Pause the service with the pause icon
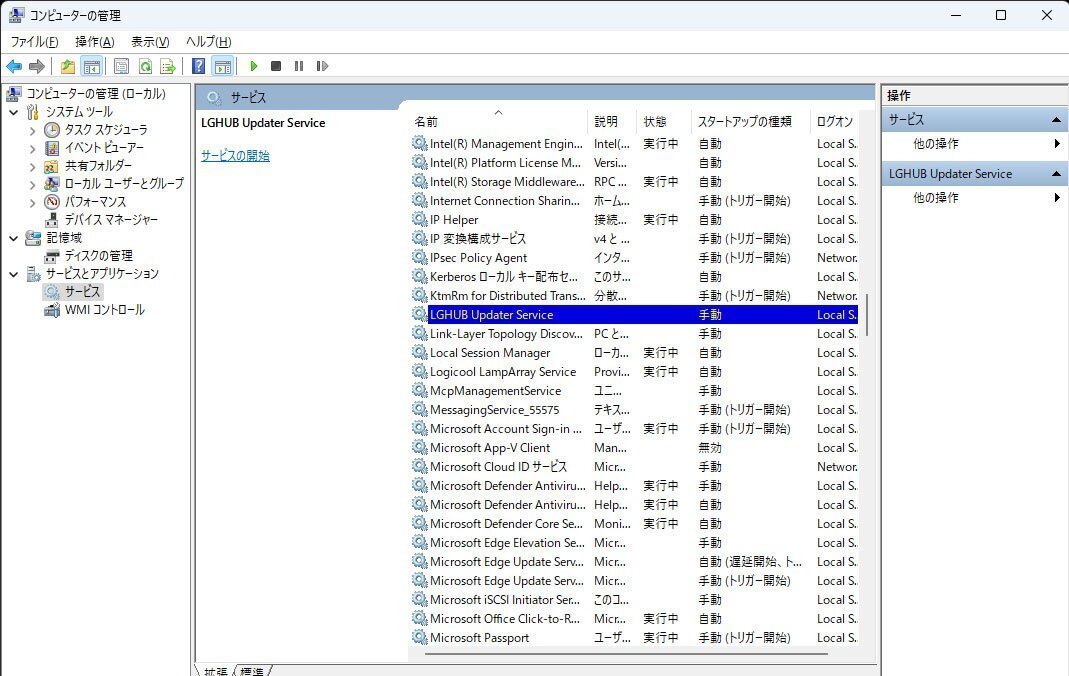This screenshot has width=1069, height=676. tap(300, 66)
